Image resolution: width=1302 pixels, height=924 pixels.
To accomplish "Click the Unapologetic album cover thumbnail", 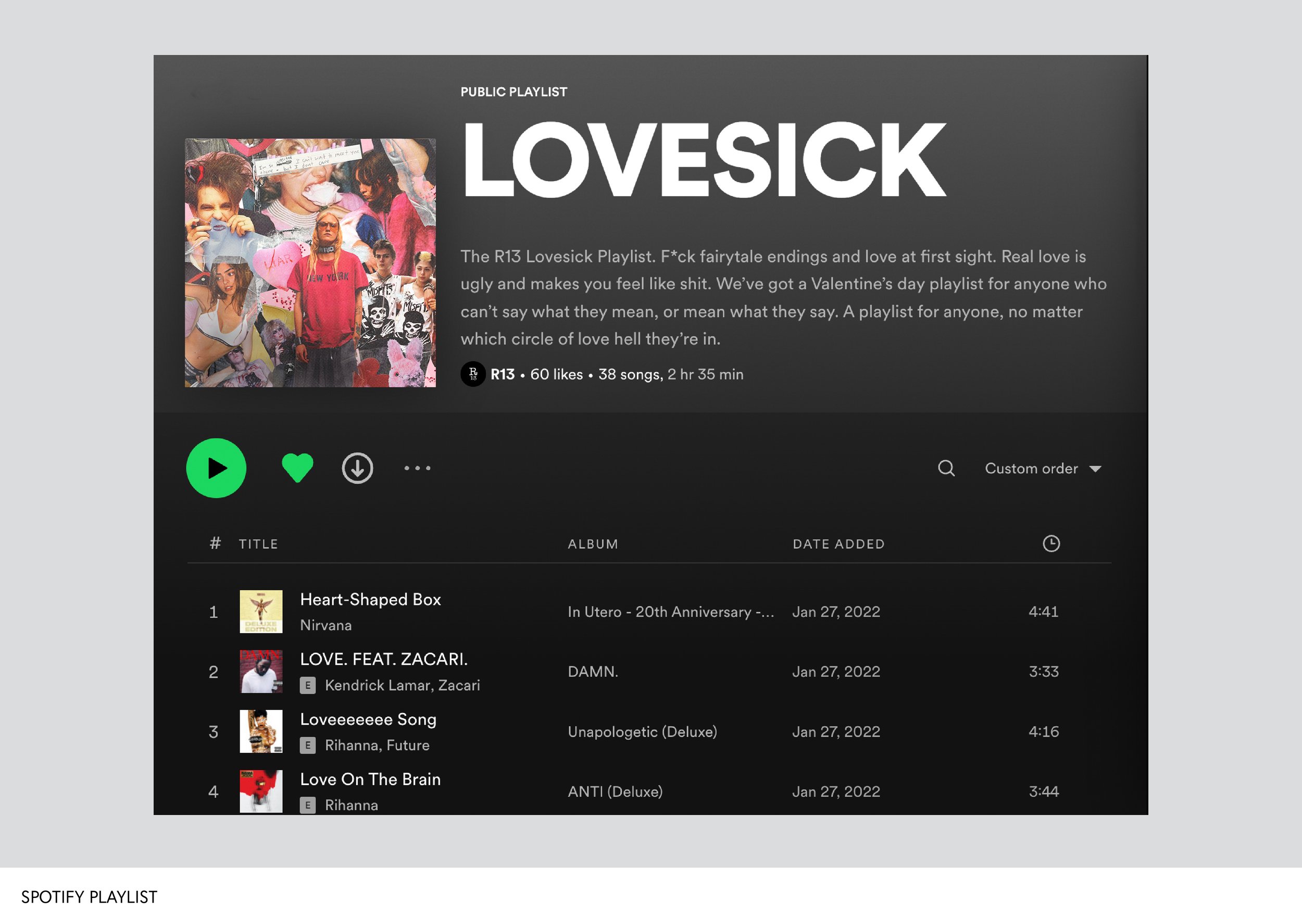I will click(261, 732).
